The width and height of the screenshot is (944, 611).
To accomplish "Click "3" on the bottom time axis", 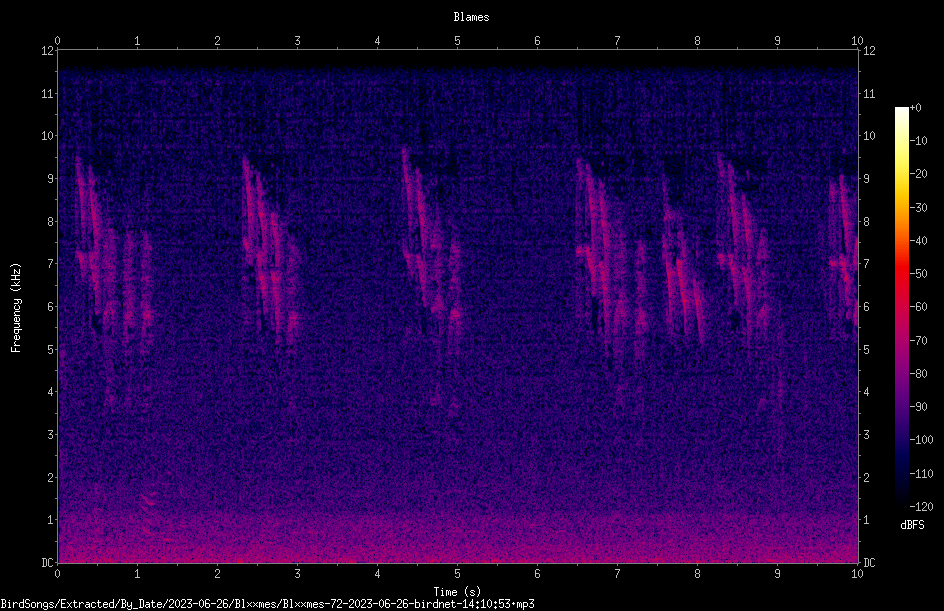I will point(297,574).
